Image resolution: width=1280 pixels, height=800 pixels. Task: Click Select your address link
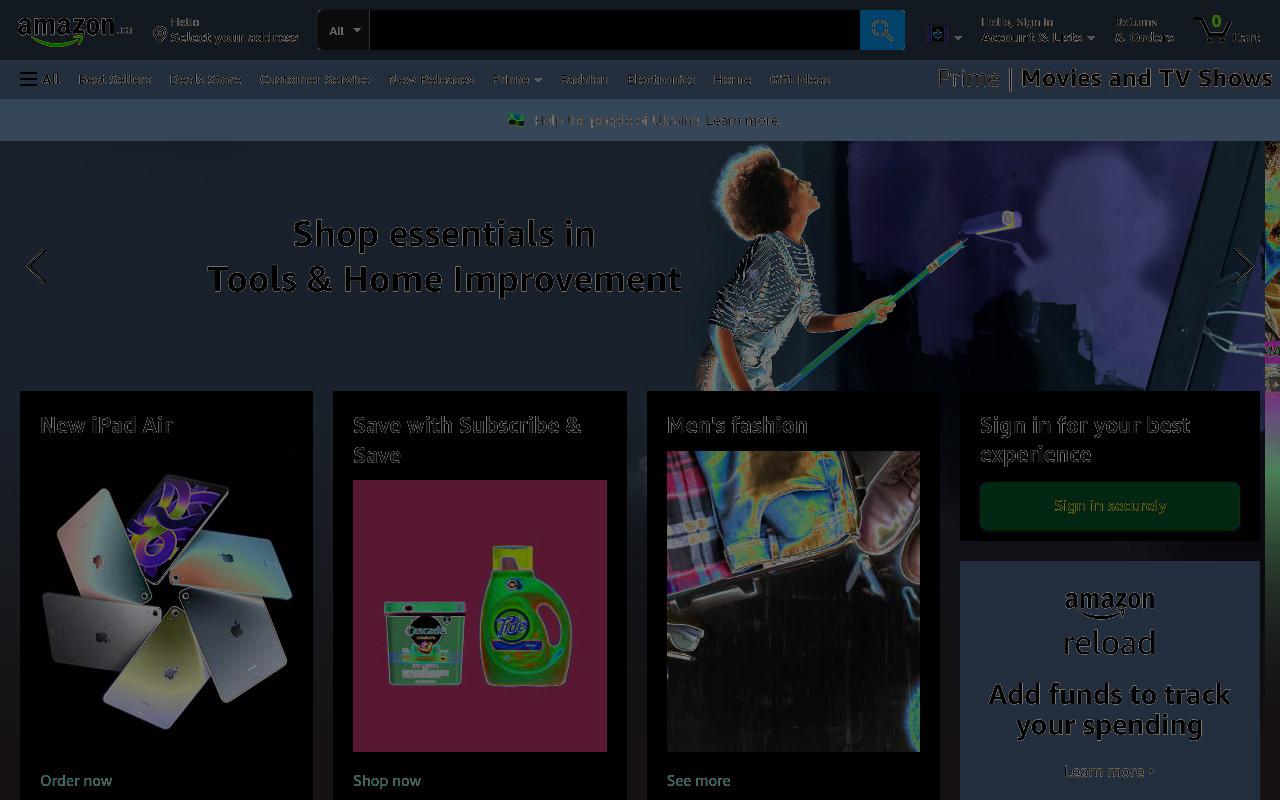pos(234,37)
